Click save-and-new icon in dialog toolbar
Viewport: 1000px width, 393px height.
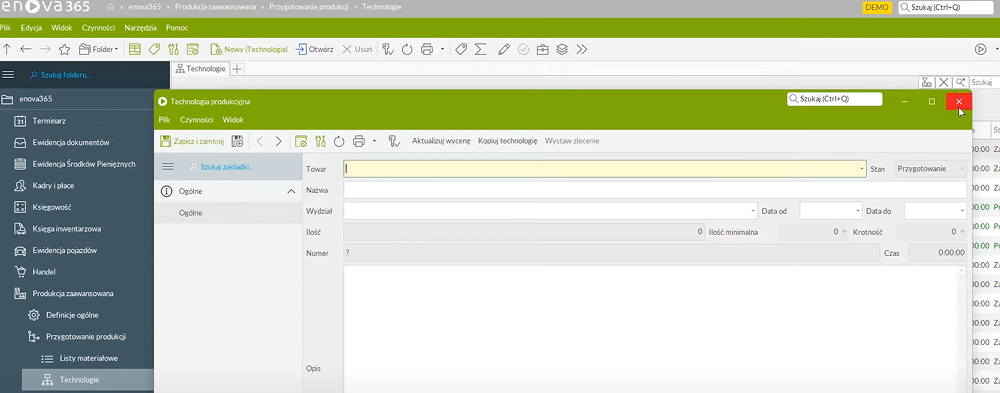tap(237, 141)
